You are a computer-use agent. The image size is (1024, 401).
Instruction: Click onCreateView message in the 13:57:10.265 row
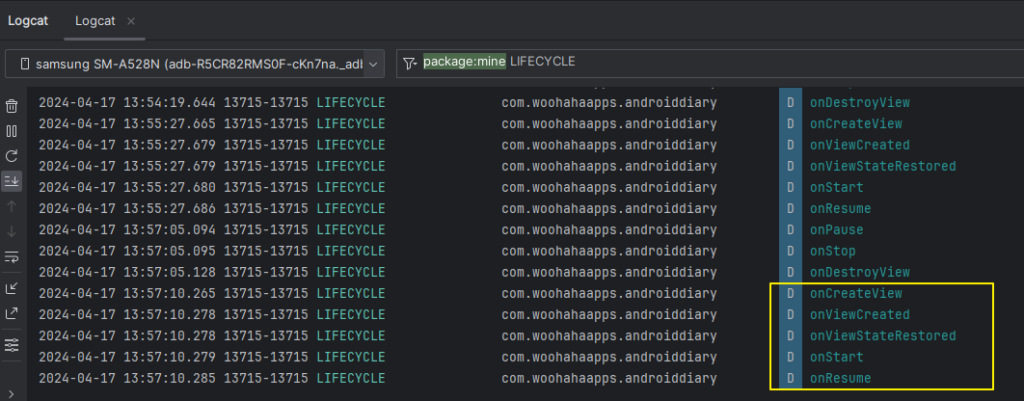856,293
